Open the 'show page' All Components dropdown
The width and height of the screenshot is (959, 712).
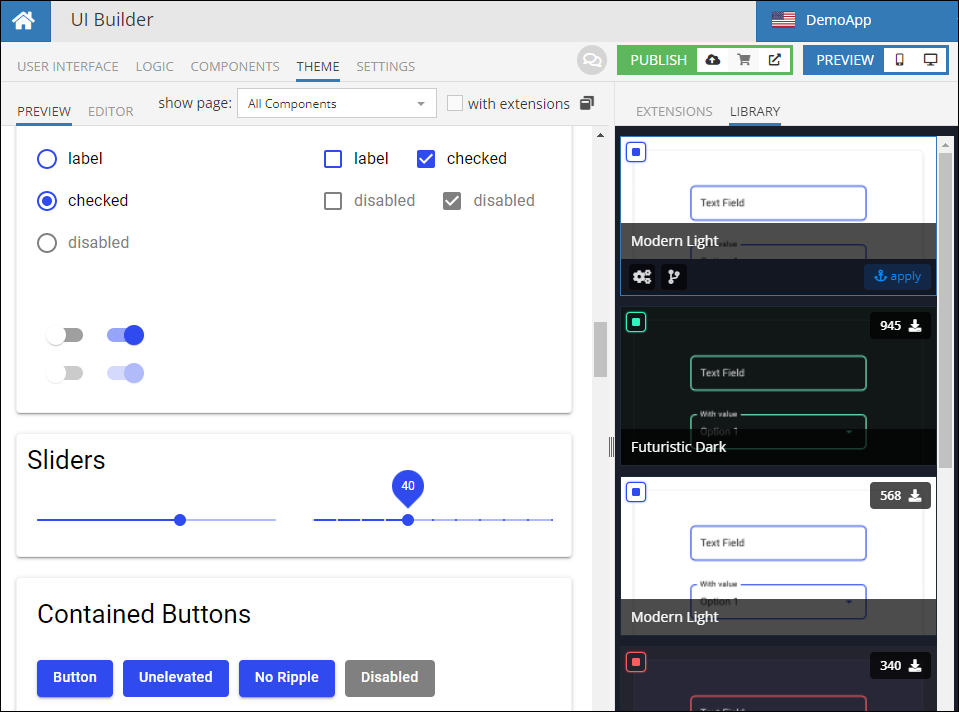(337, 103)
